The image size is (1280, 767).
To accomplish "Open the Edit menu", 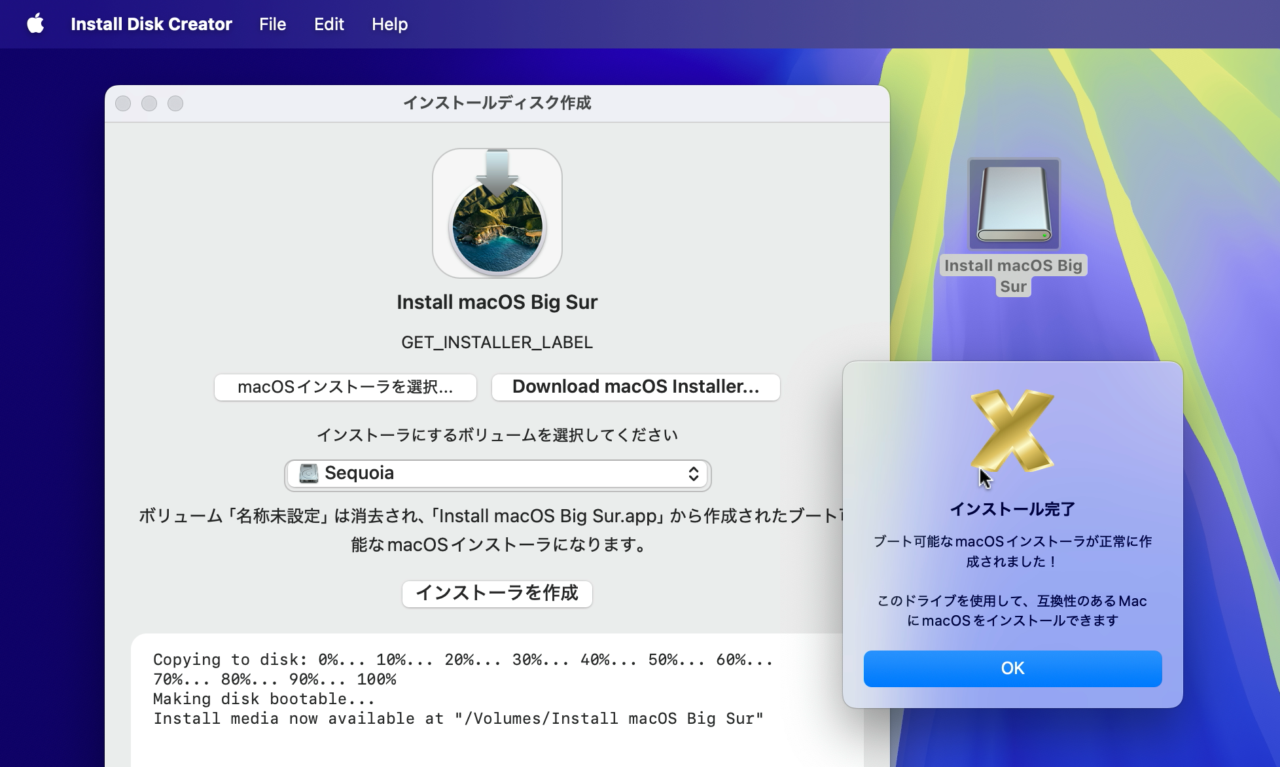I will click(329, 24).
